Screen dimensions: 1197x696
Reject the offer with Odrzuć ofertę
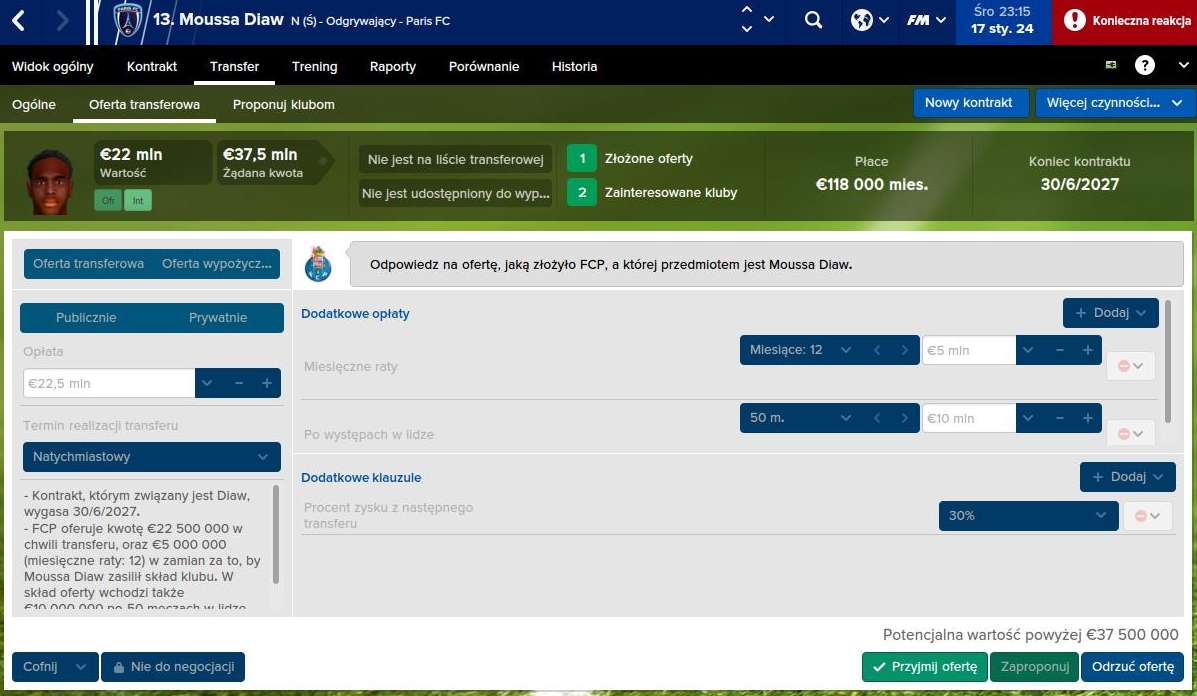[x=1132, y=667]
